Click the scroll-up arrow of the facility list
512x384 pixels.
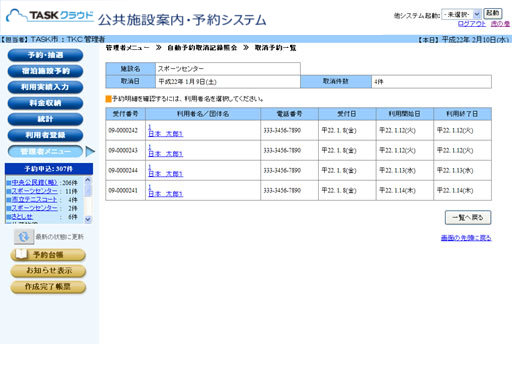tap(88, 180)
